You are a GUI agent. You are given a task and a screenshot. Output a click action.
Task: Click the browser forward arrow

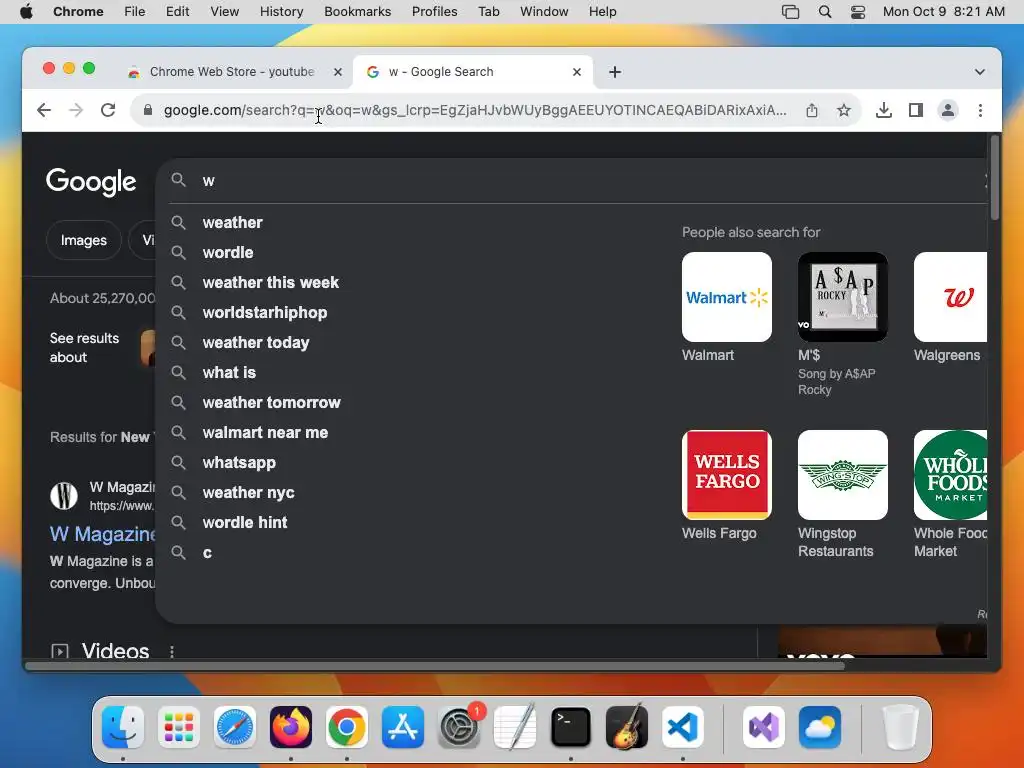76,110
